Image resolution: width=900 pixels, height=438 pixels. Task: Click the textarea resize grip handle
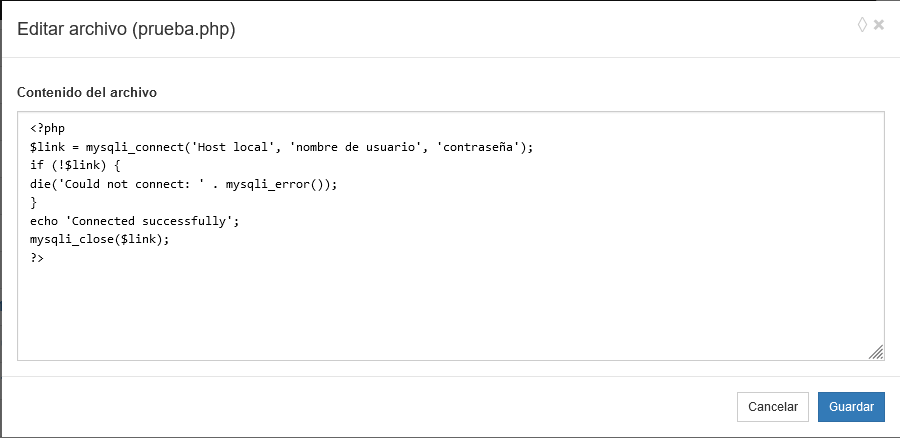[x=876, y=352]
